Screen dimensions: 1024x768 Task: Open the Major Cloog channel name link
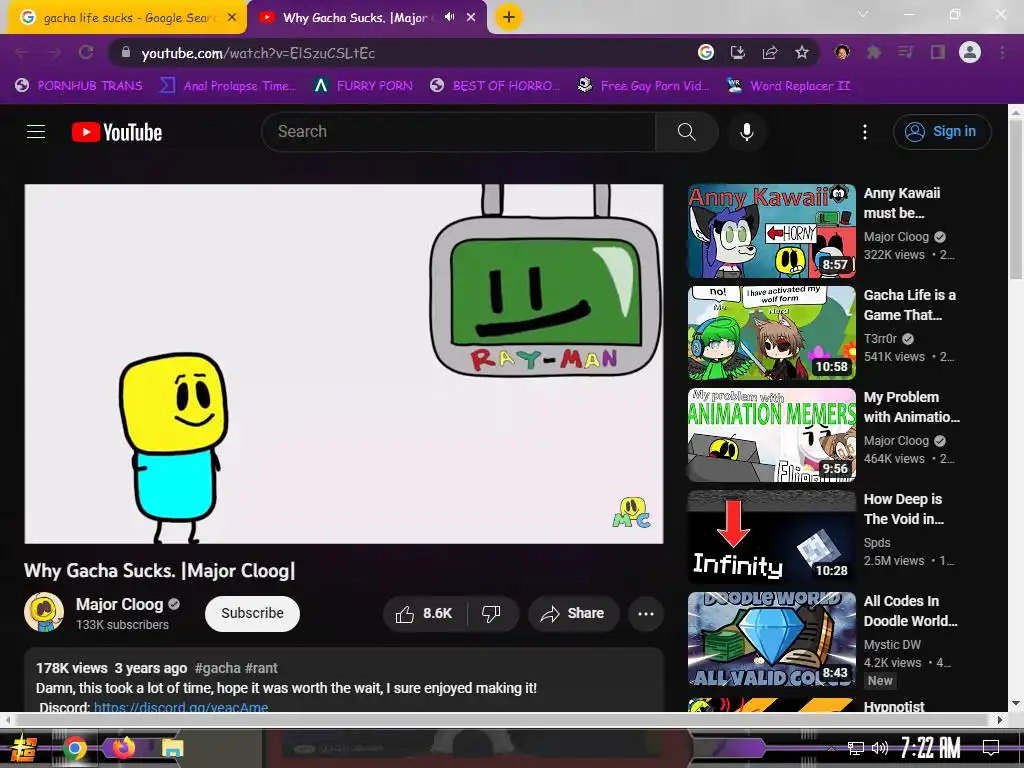(120, 604)
